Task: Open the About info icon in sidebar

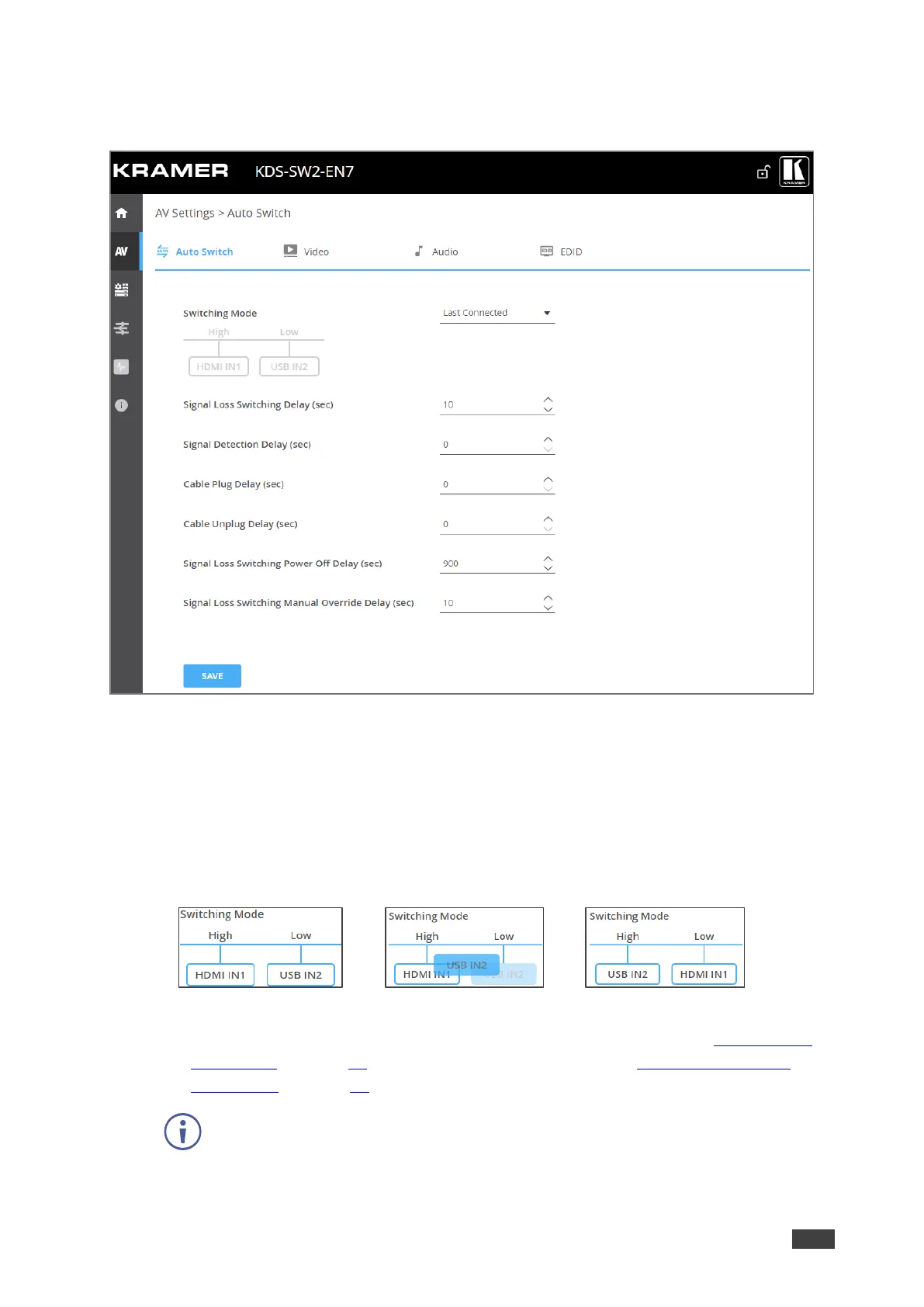Action: click(x=122, y=405)
